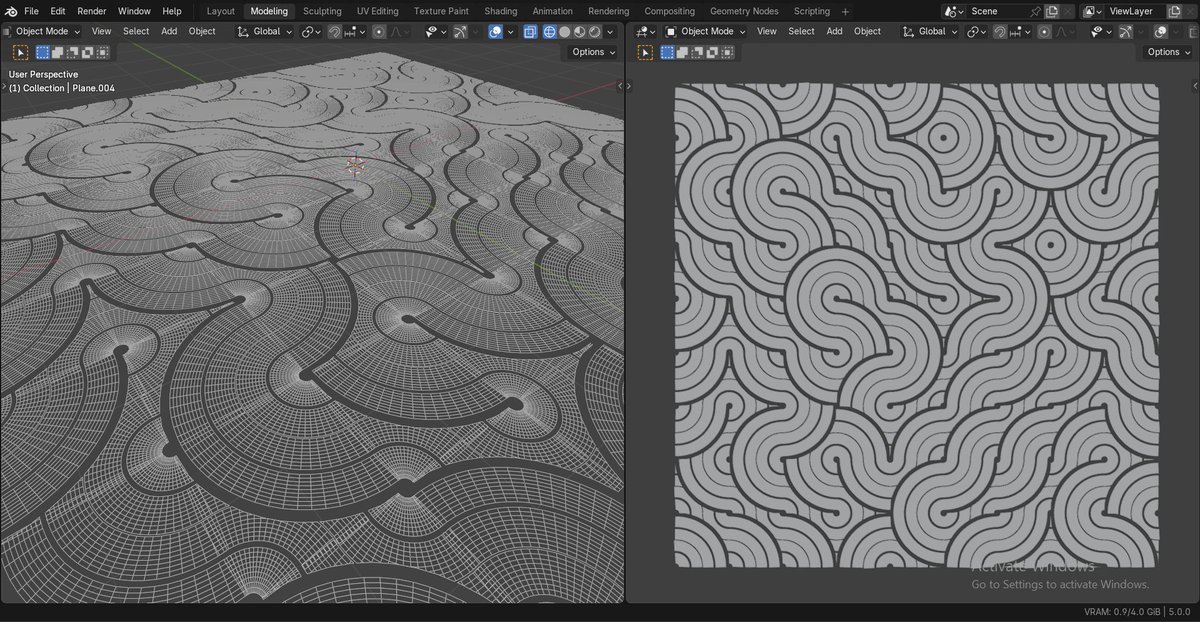
Task: Choose Invert Selection mode in right viewport
Action: click(x=712, y=52)
